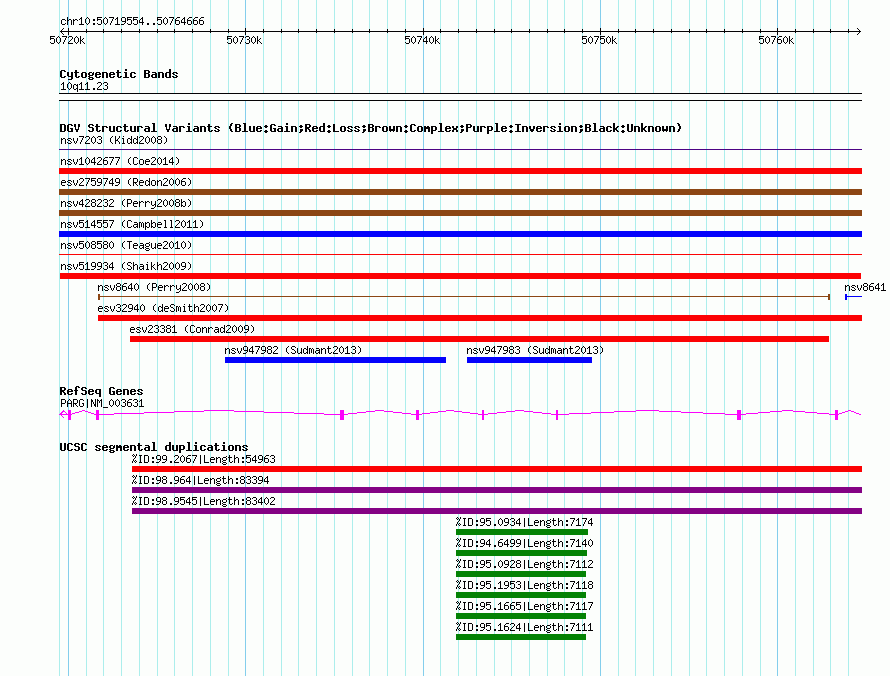Select the esv23381 (Conrad2009) red bar
Image resolution: width=890 pixels, height=676 pixels.
point(479,339)
